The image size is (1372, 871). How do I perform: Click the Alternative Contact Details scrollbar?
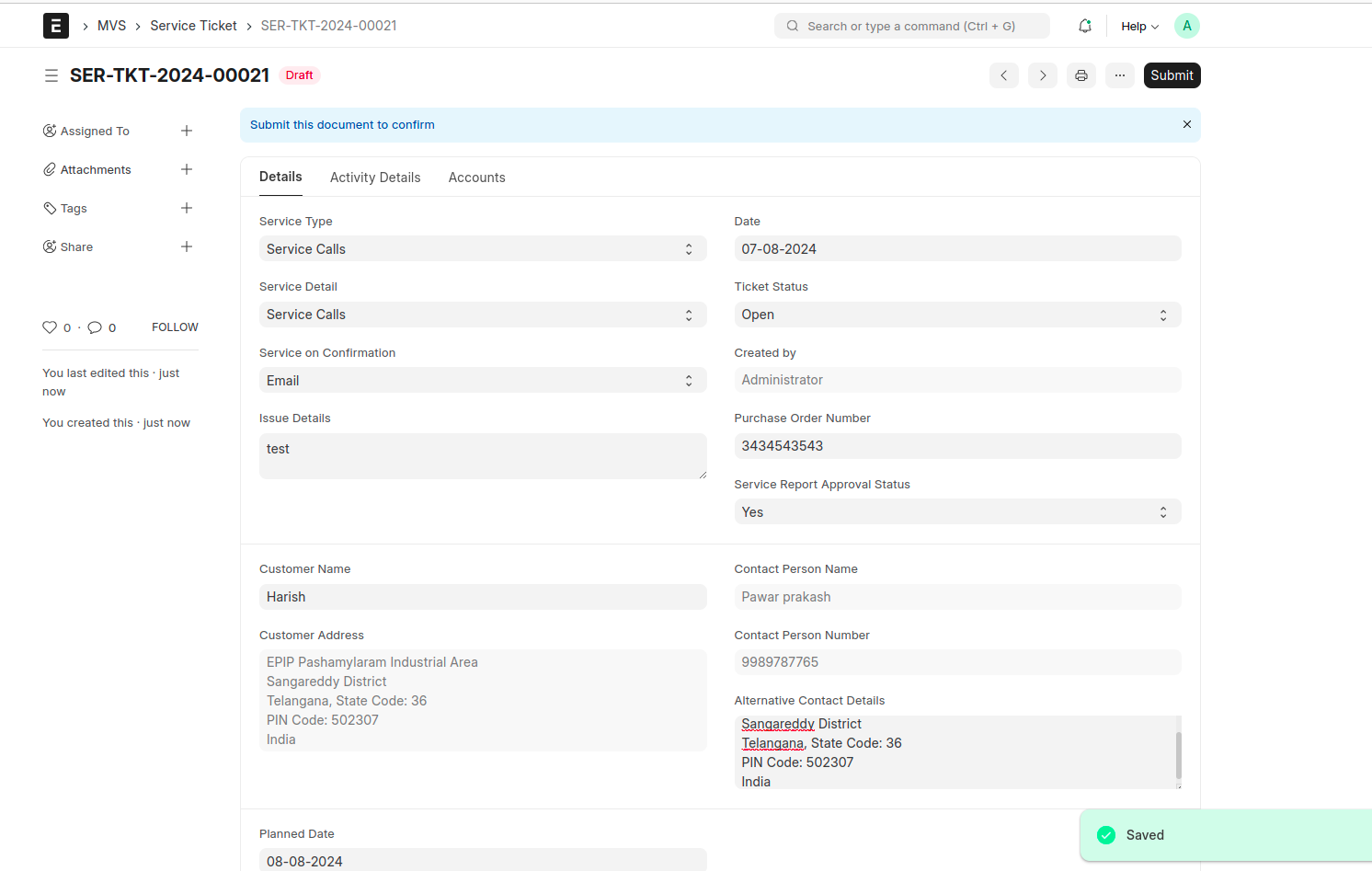point(1178,755)
